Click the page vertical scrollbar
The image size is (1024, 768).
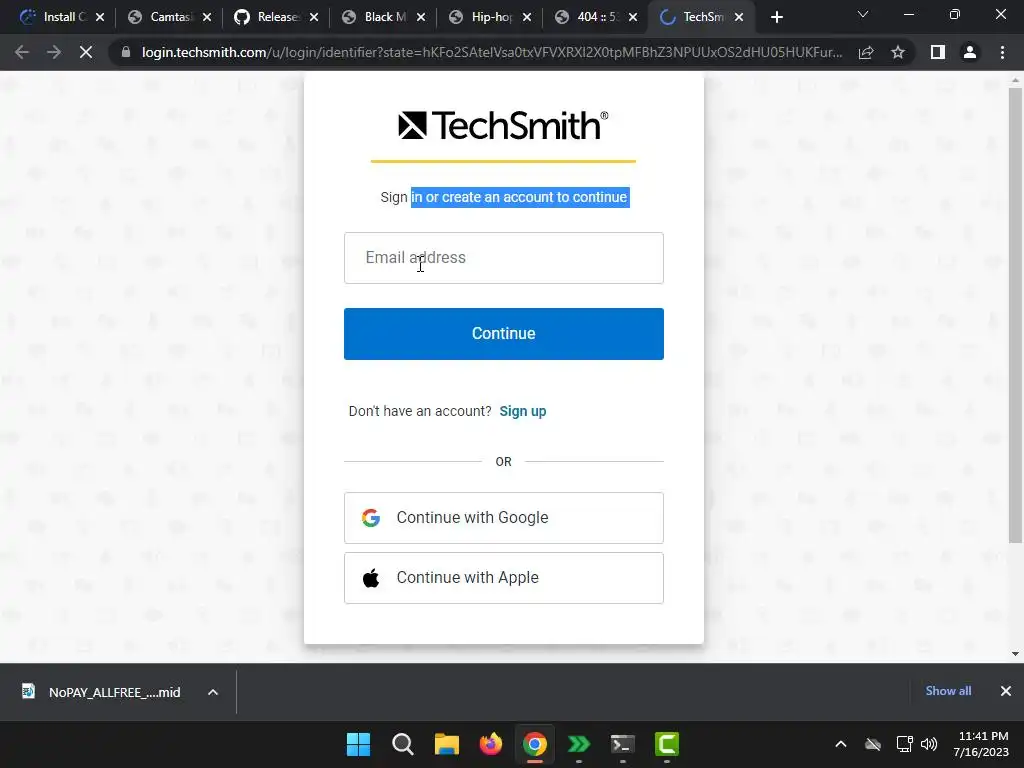tap(1015, 315)
